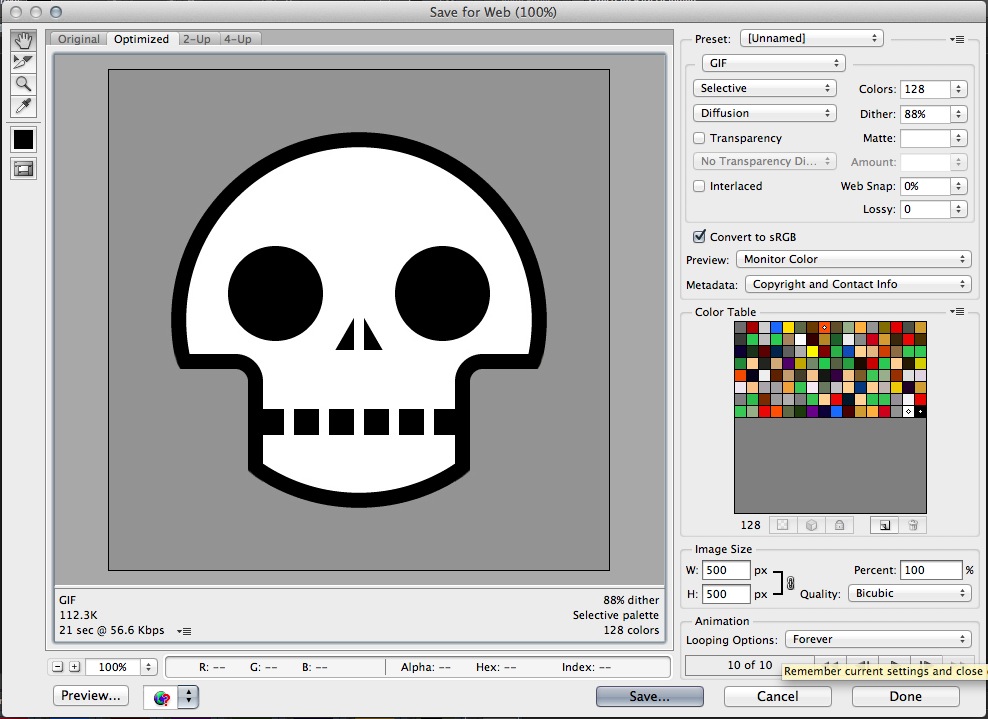Screen dimensions: 988x719
Task: Enable the Transparency checkbox
Action: (700, 138)
